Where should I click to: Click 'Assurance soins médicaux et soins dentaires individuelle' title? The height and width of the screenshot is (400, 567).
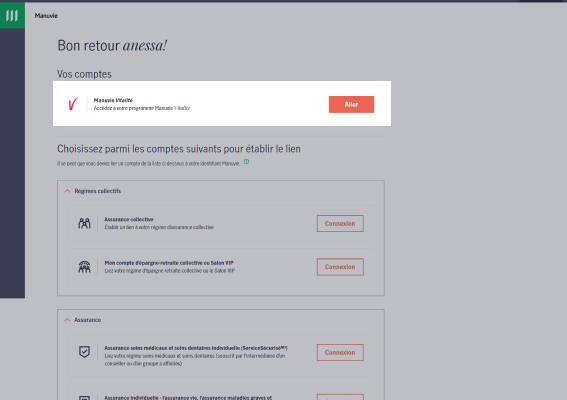196,348
